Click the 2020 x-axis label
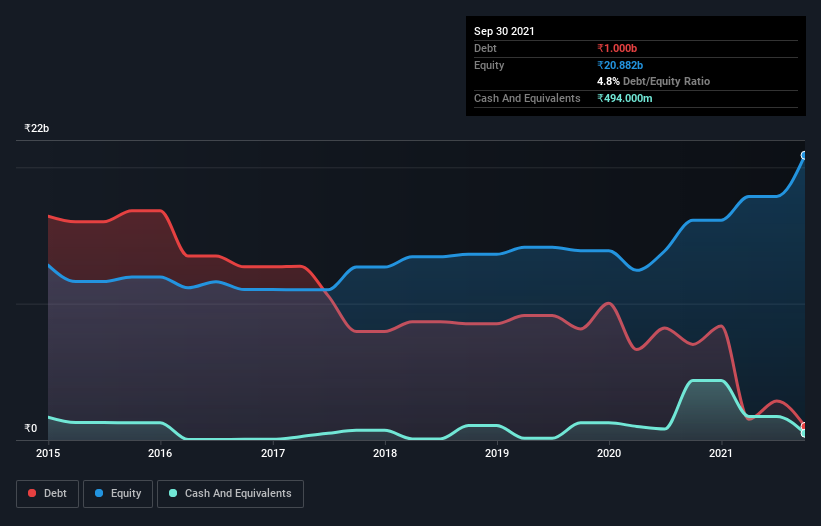This screenshot has height=526, width=821. (x=609, y=453)
